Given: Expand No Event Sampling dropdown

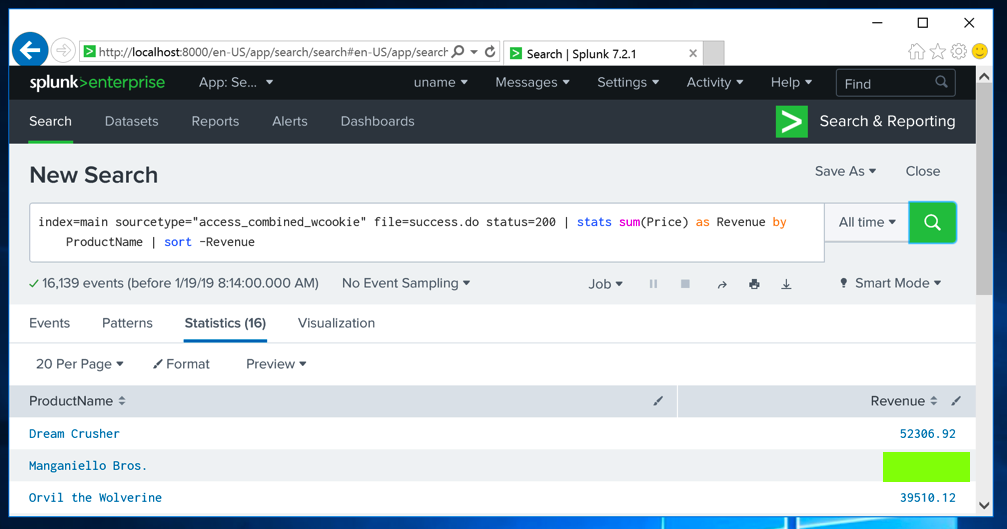Looking at the screenshot, I should tap(406, 283).
